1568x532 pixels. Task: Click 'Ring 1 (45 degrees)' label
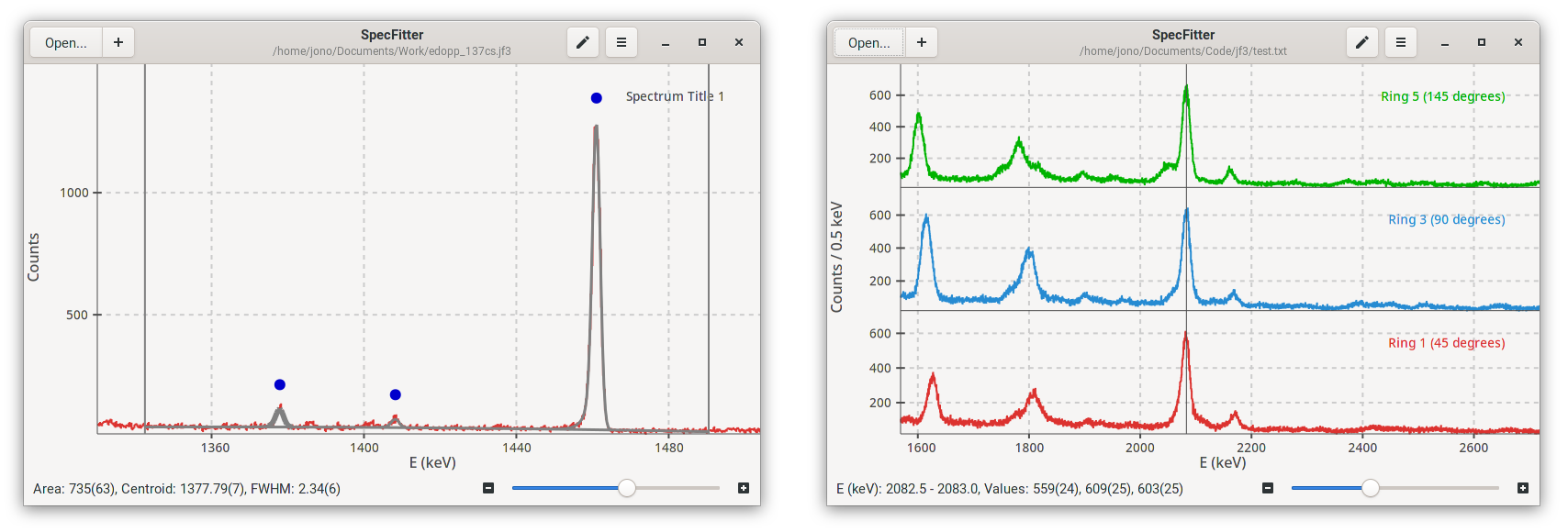(x=1447, y=343)
